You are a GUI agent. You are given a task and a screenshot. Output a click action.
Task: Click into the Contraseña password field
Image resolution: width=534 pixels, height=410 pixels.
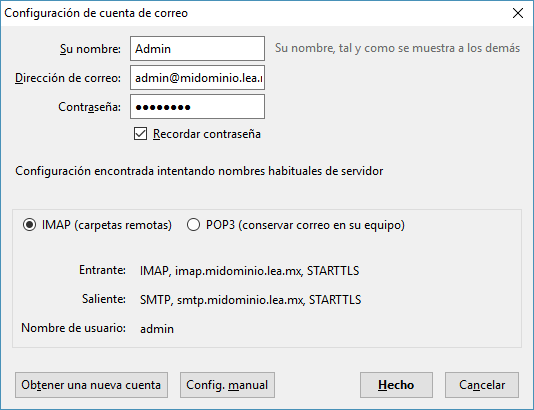[197, 107]
